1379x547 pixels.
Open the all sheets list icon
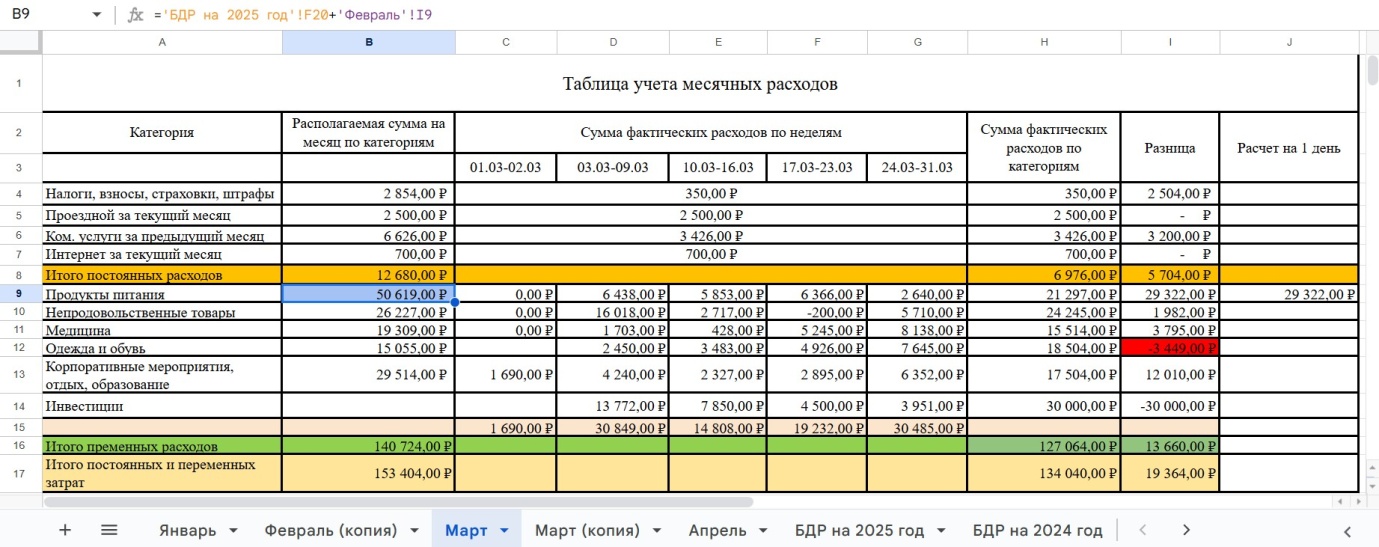[x=109, y=530]
